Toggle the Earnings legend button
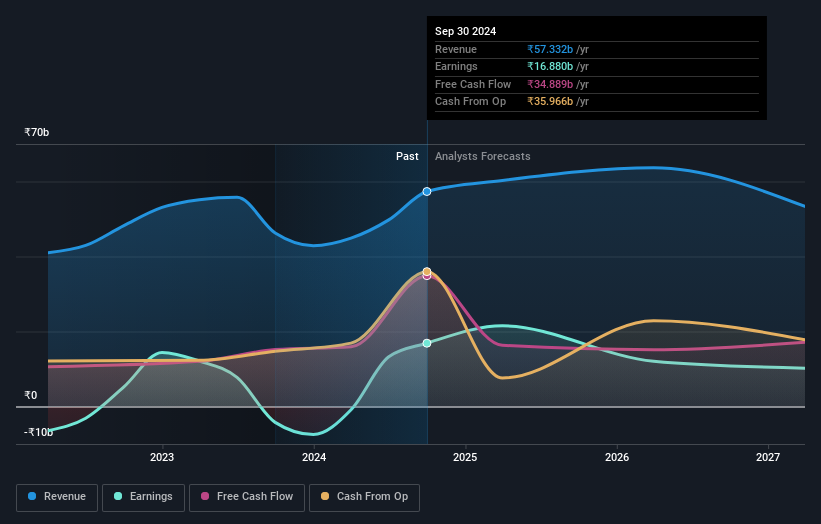 [143, 497]
